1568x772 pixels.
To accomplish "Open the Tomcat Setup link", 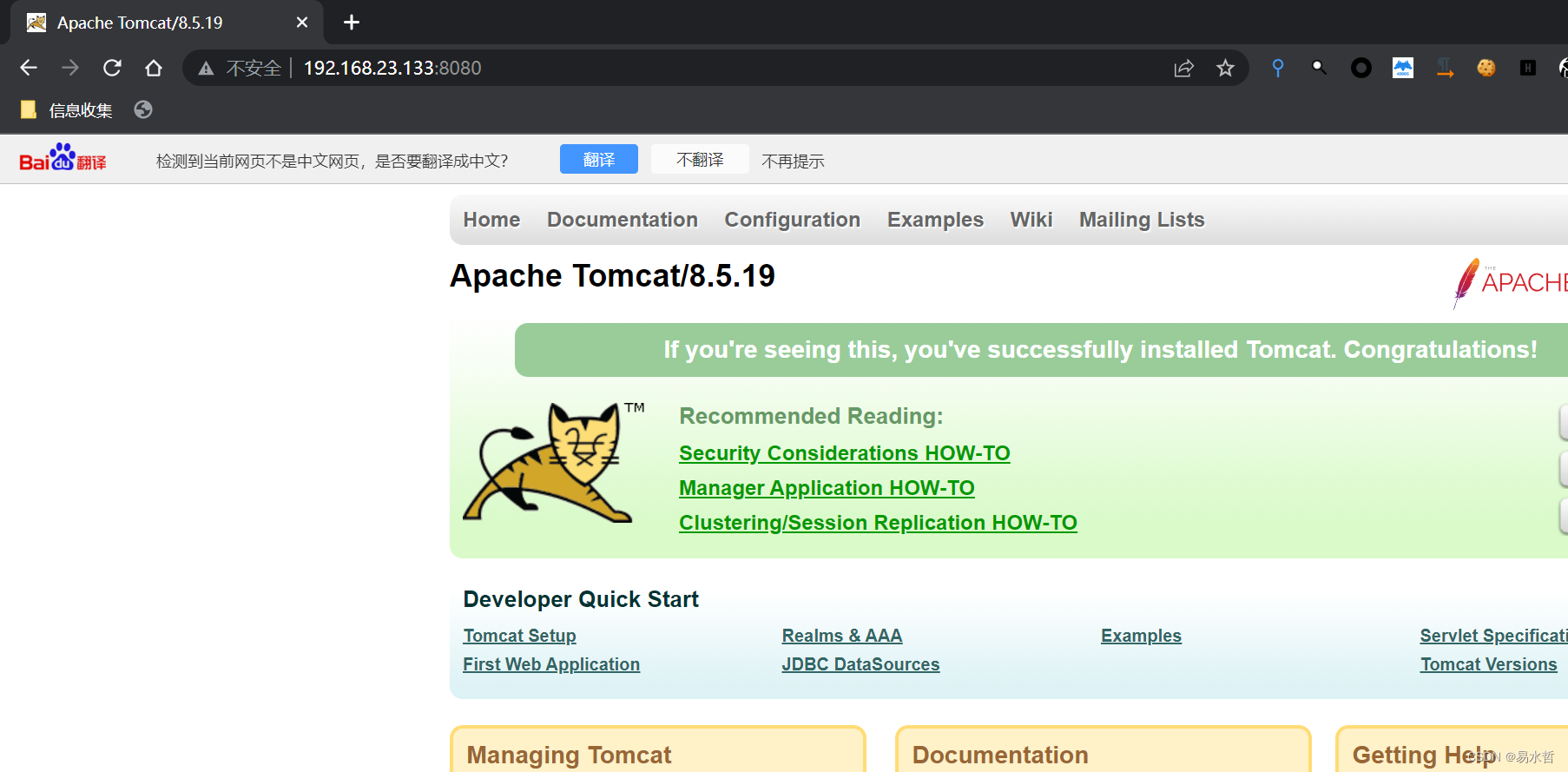I will tap(519, 636).
